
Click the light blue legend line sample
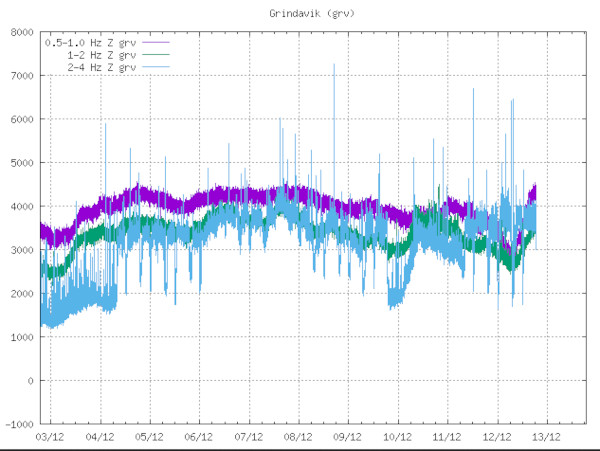(x=156, y=66)
